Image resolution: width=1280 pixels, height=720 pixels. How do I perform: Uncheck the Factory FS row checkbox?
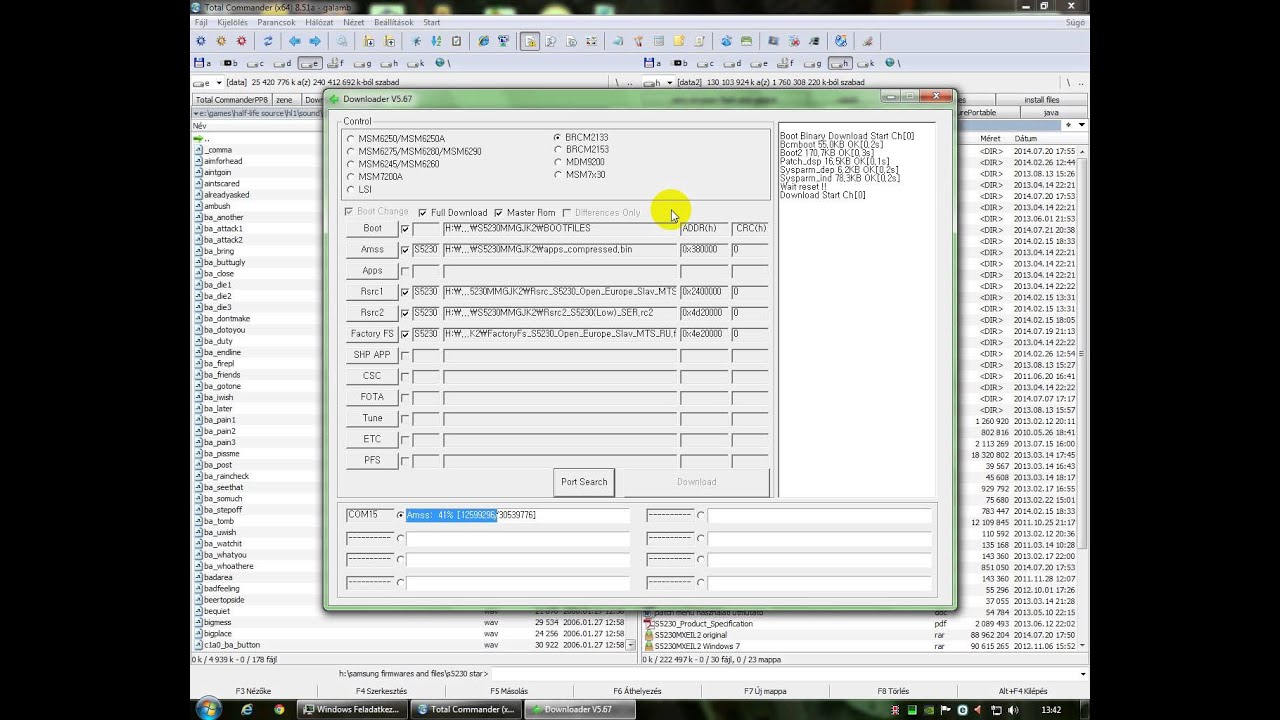[405, 334]
